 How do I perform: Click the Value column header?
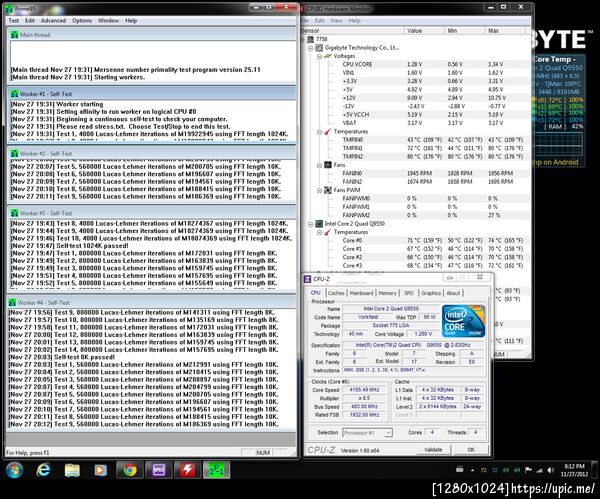coord(424,31)
